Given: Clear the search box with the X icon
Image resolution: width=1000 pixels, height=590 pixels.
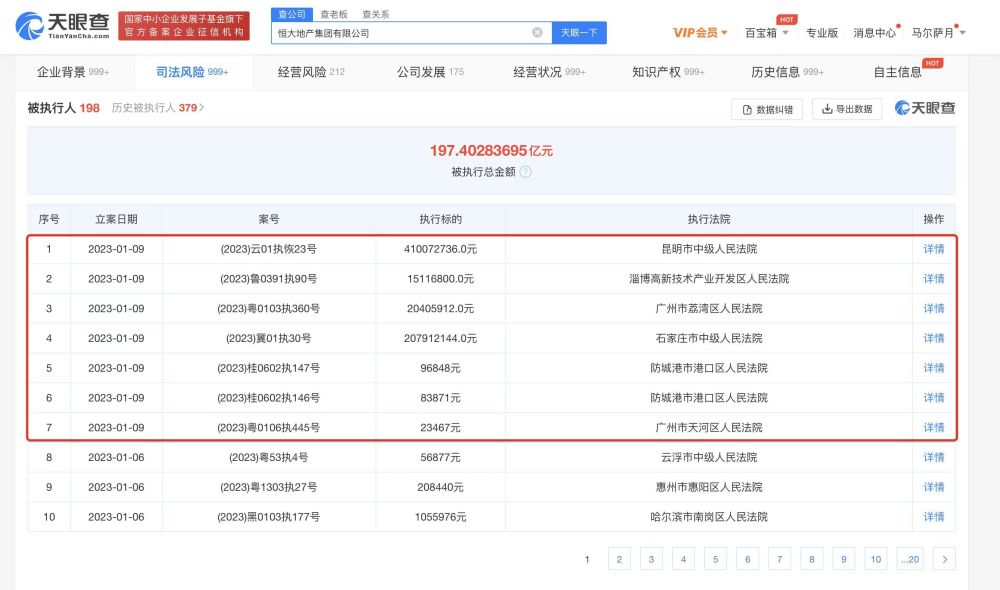Looking at the screenshot, I should [537, 33].
